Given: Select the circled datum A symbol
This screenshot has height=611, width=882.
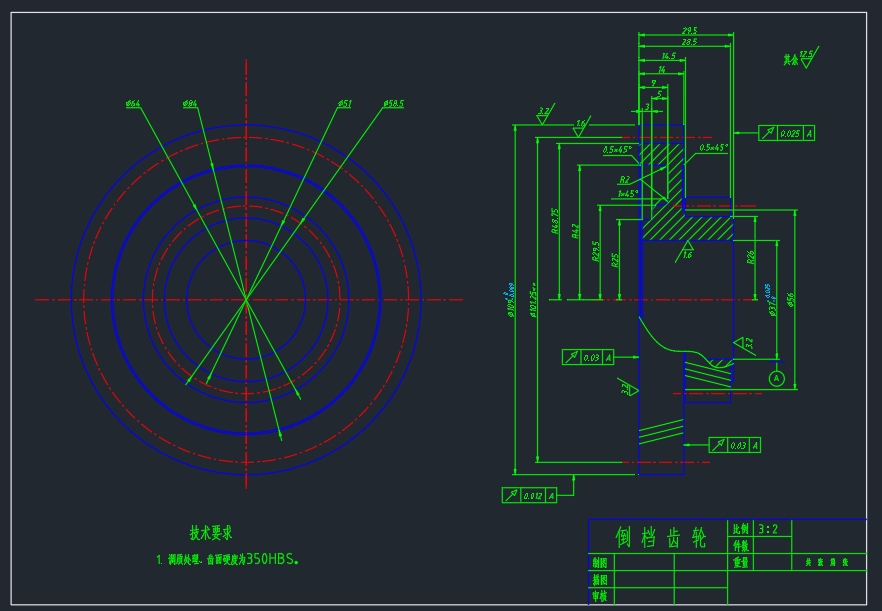Looking at the screenshot, I should (776, 378).
